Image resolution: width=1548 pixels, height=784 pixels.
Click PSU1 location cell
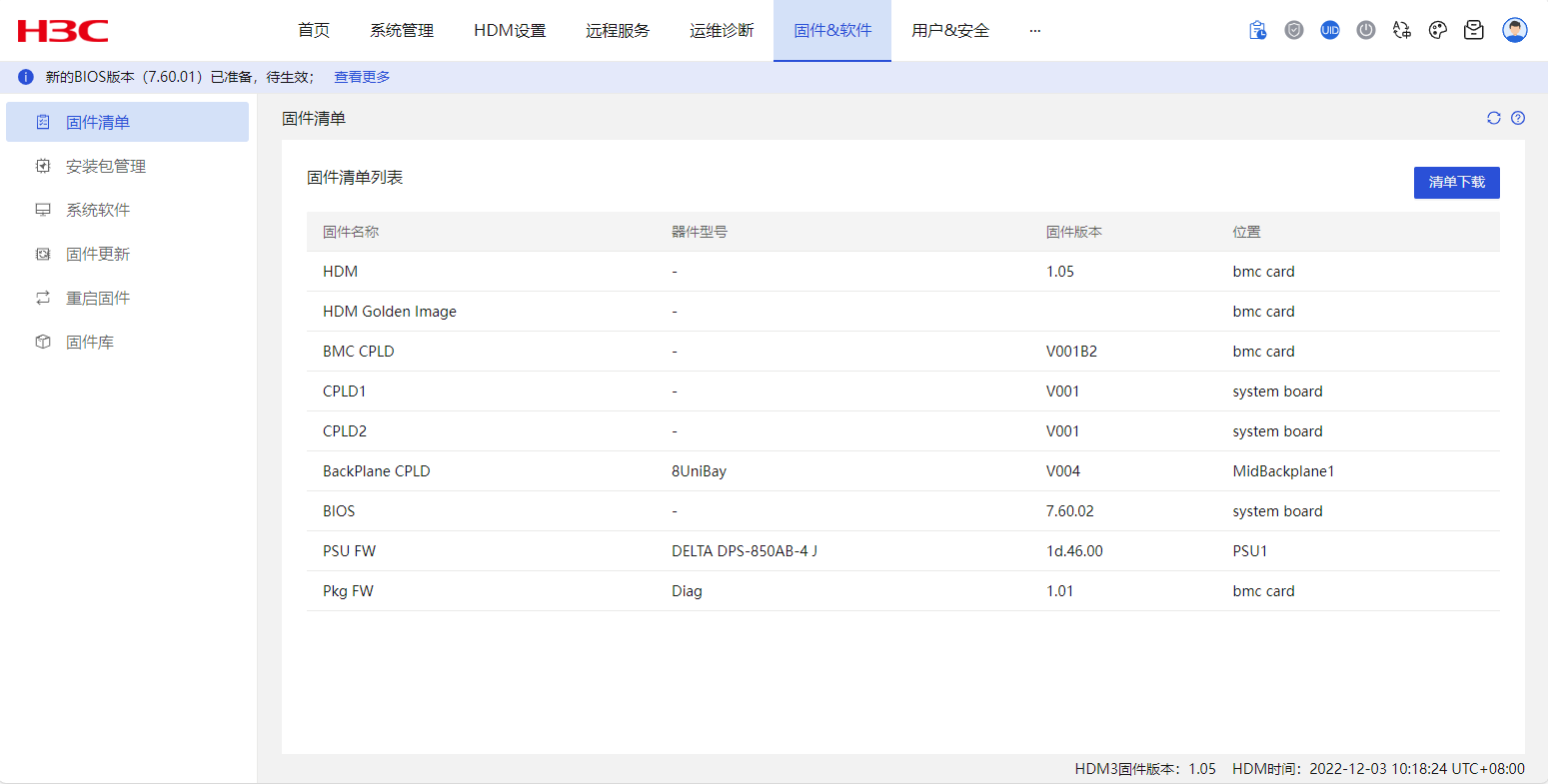(1250, 551)
